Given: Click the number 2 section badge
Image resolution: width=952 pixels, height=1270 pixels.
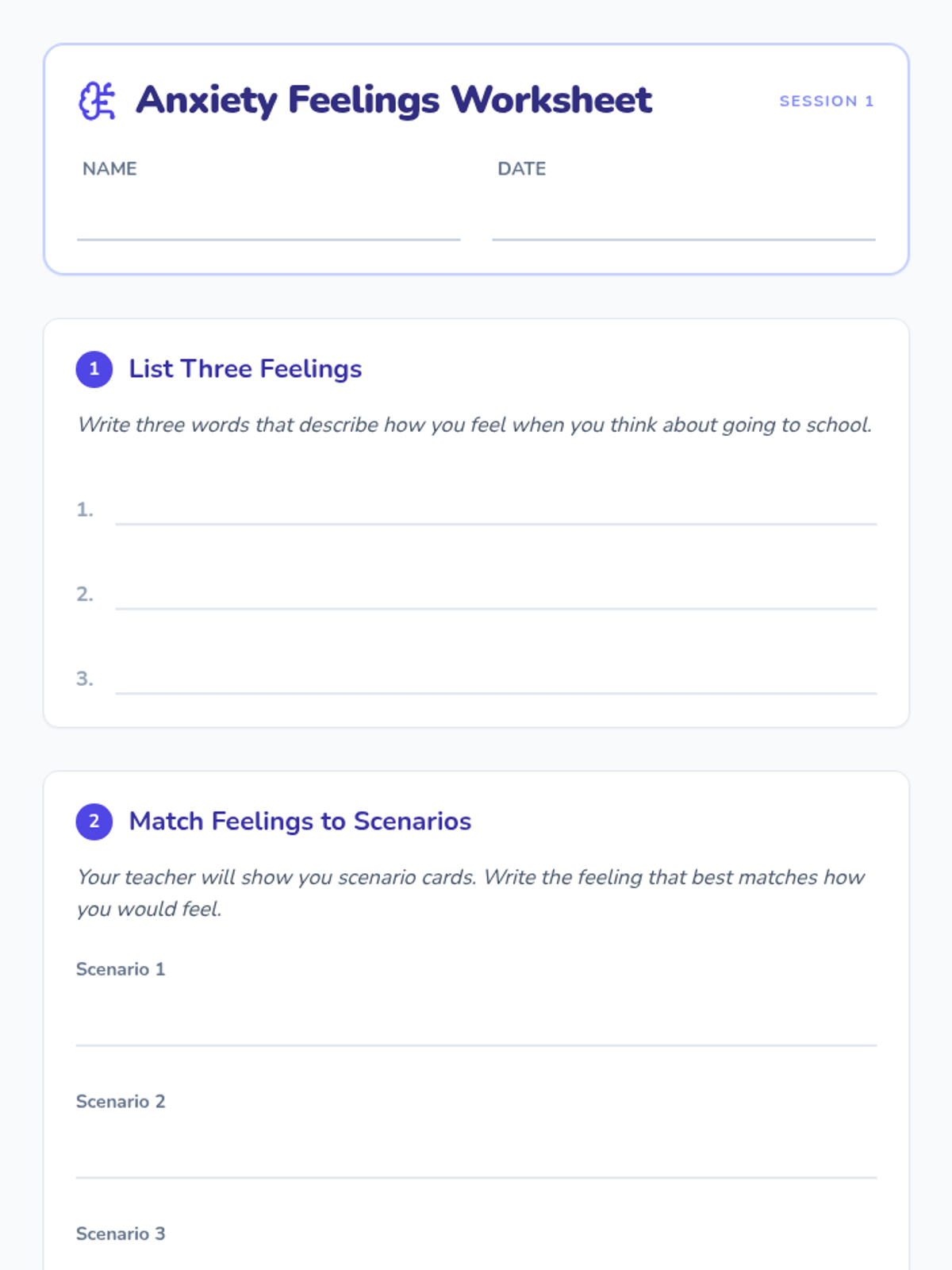Looking at the screenshot, I should (94, 822).
